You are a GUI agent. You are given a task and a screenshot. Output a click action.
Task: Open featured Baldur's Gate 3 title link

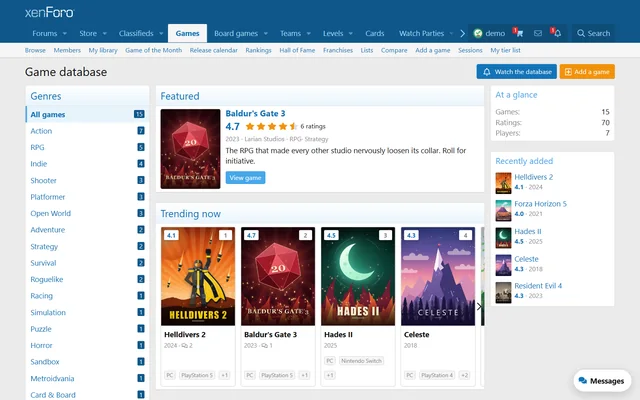point(256,113)
